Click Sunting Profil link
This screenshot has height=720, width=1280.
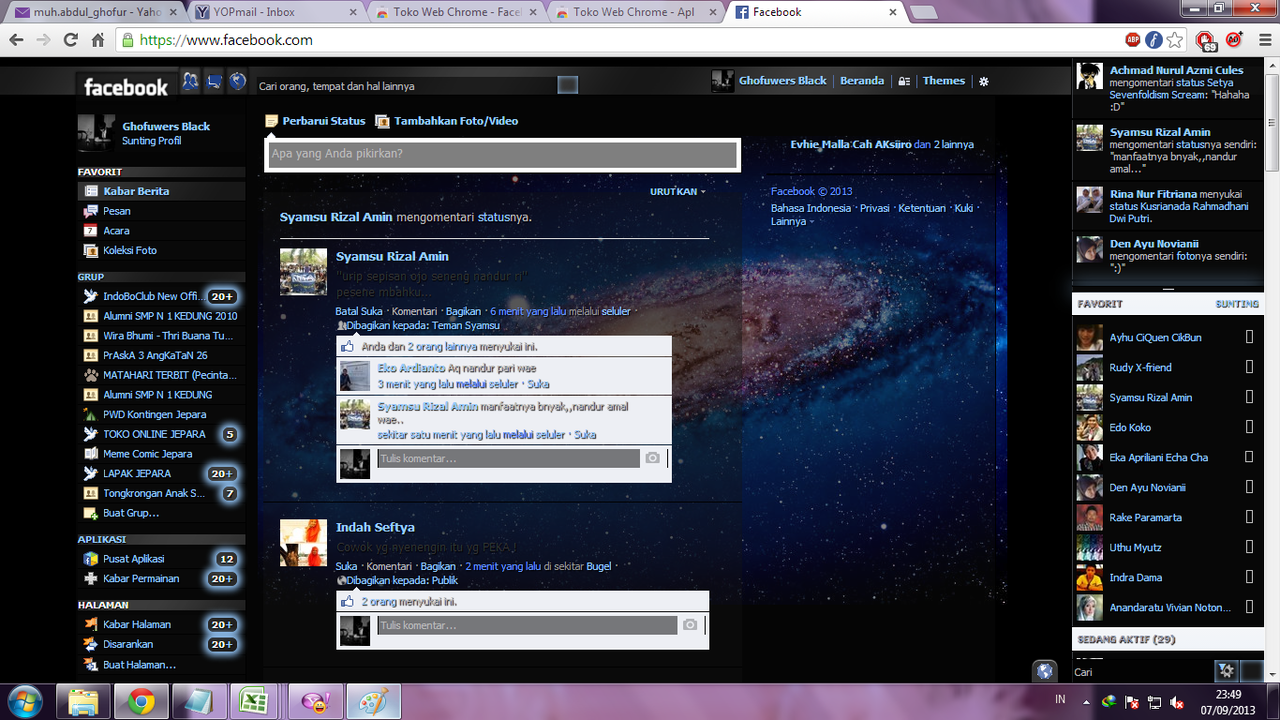[152, 141]
